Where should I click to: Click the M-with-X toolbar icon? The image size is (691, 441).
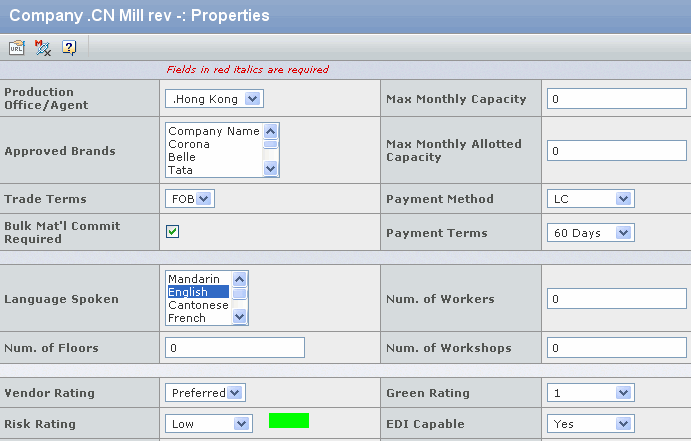point(43,47)
